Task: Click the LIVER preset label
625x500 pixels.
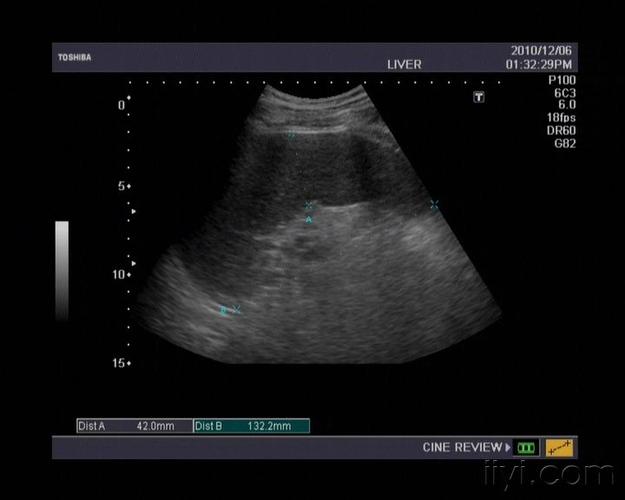Action: [404, 64]
